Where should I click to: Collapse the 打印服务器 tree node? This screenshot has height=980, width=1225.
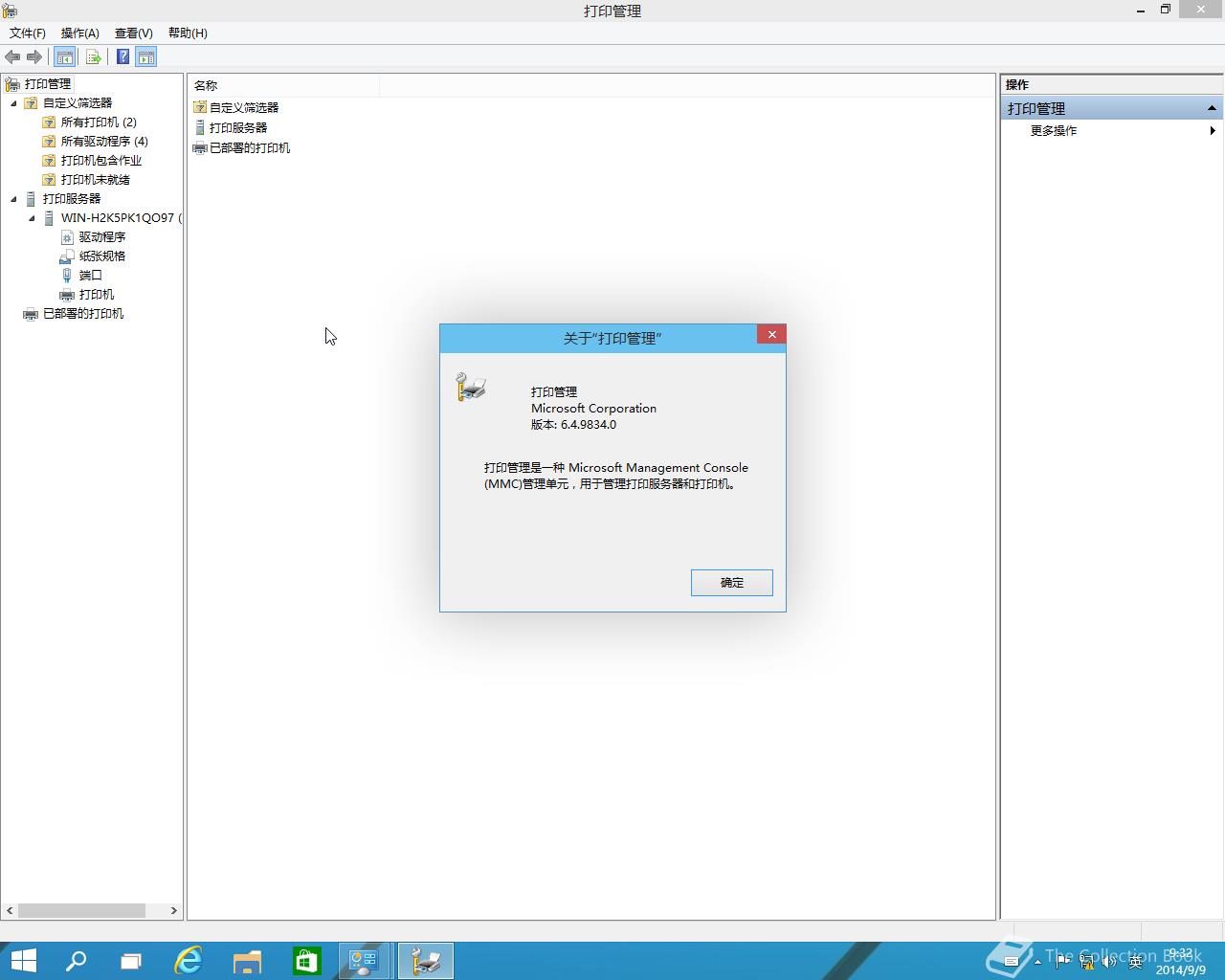point(13,199)
